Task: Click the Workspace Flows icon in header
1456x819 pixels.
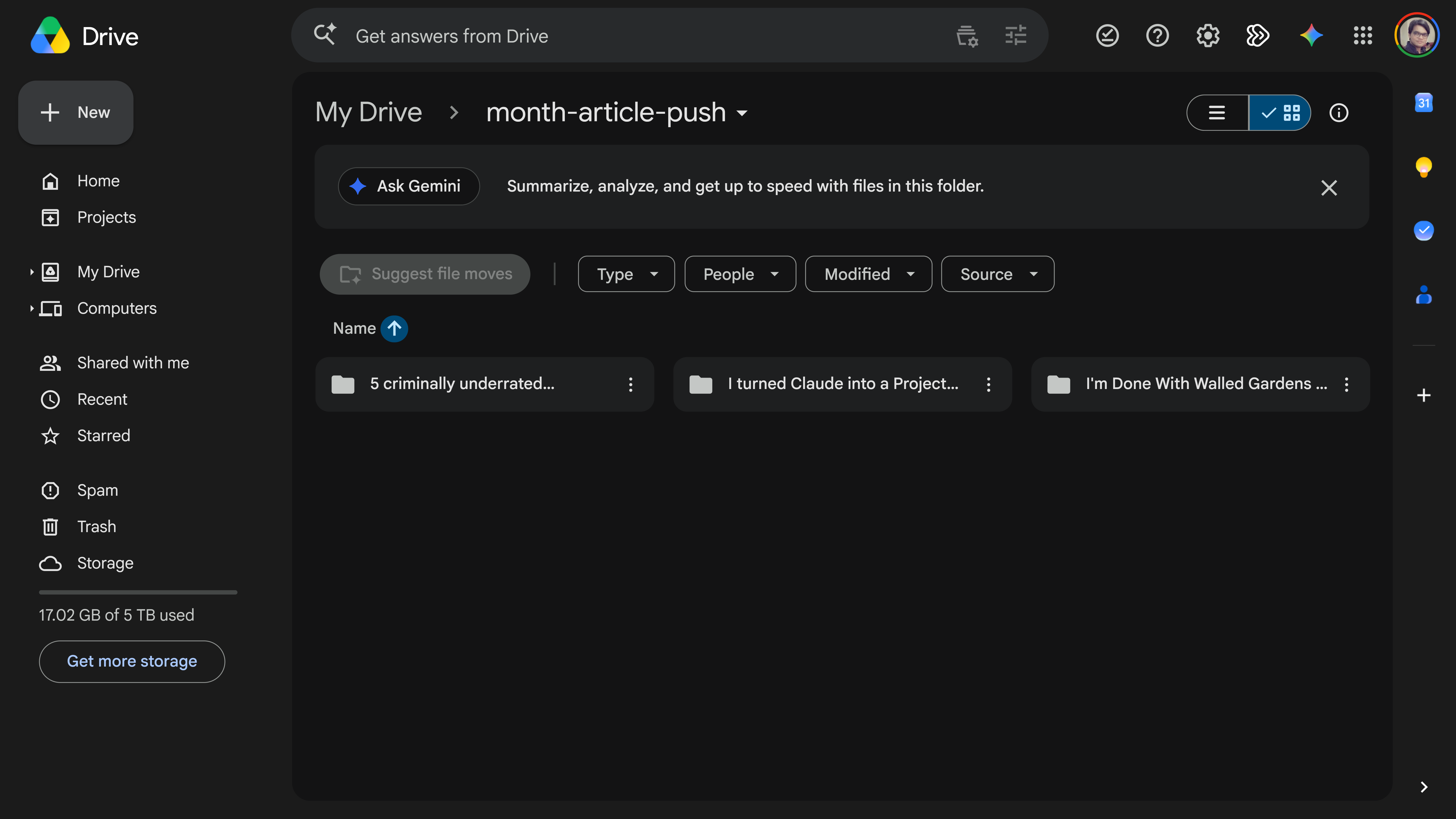Action: tap(1258, 36)
